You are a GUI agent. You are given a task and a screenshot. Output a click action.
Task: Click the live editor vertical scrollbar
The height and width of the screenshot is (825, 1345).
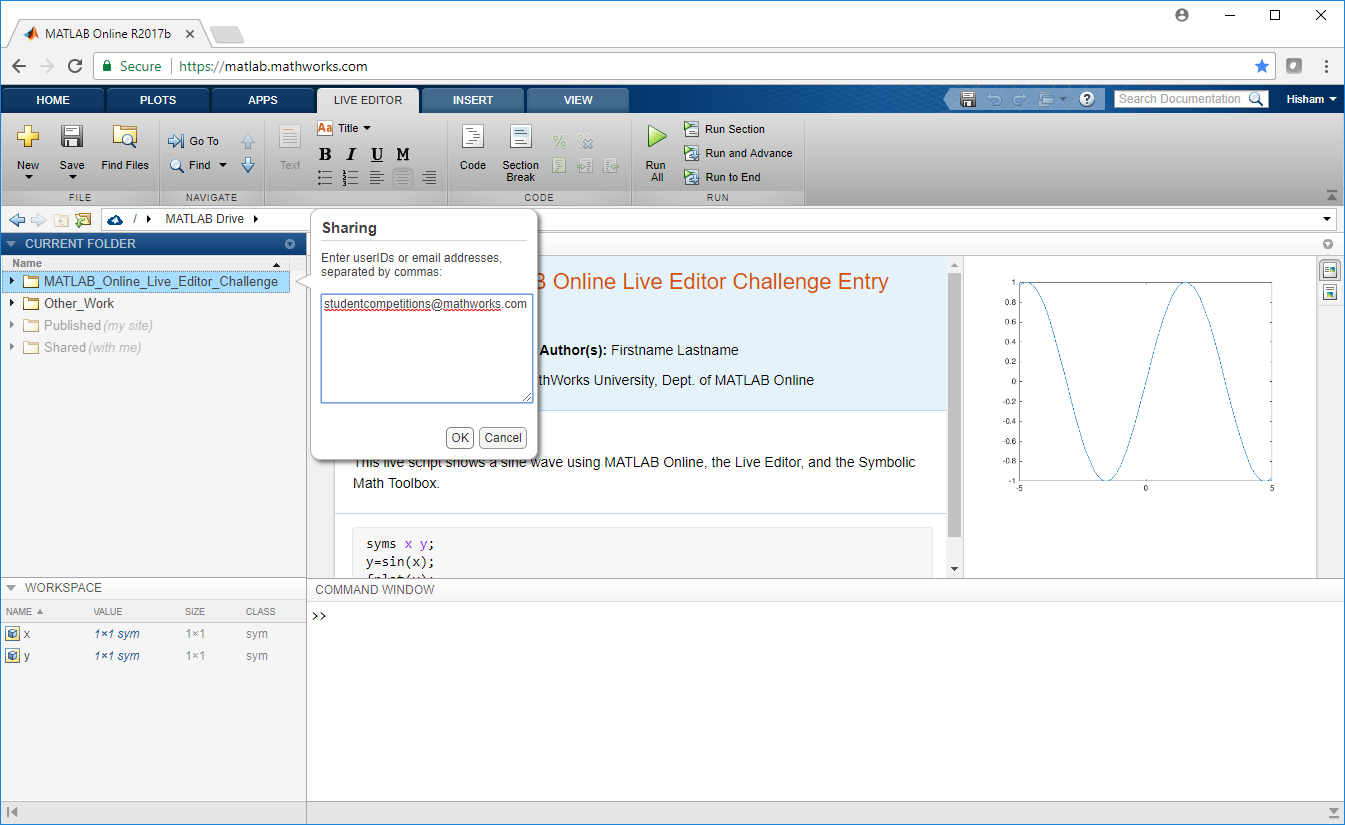(954, 406)
